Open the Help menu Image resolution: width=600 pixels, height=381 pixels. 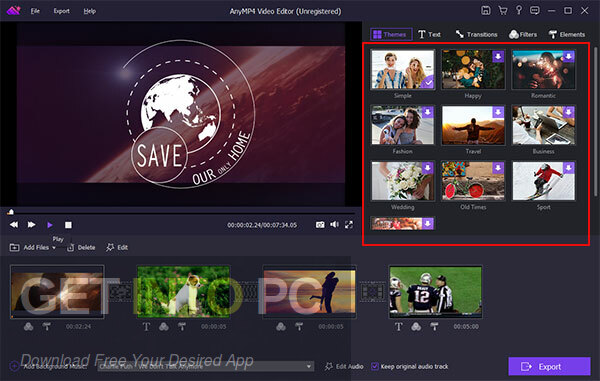pyautogui.click(x=90, y=11)
